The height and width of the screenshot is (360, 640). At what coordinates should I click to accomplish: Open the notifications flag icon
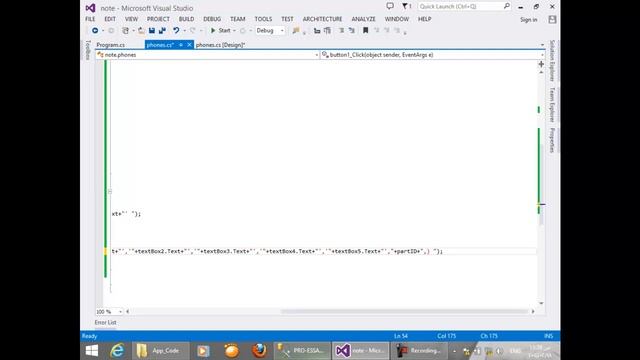point(406,6)
